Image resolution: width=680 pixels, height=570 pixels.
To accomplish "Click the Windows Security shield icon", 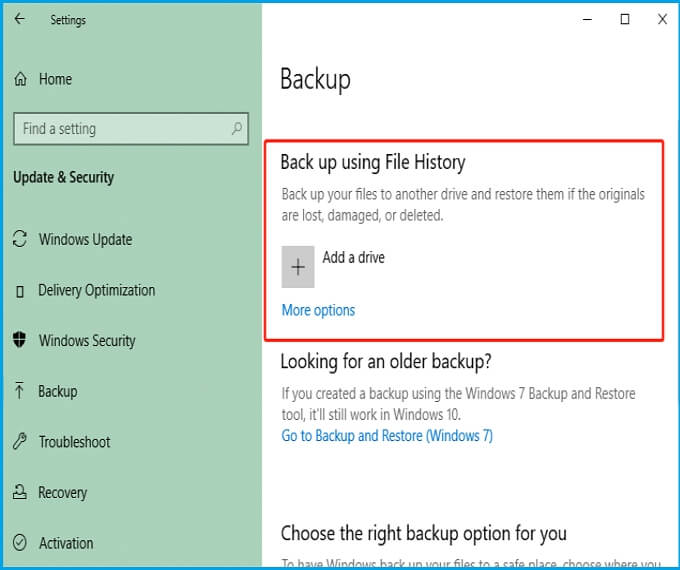I will click(x=19, y=341).
